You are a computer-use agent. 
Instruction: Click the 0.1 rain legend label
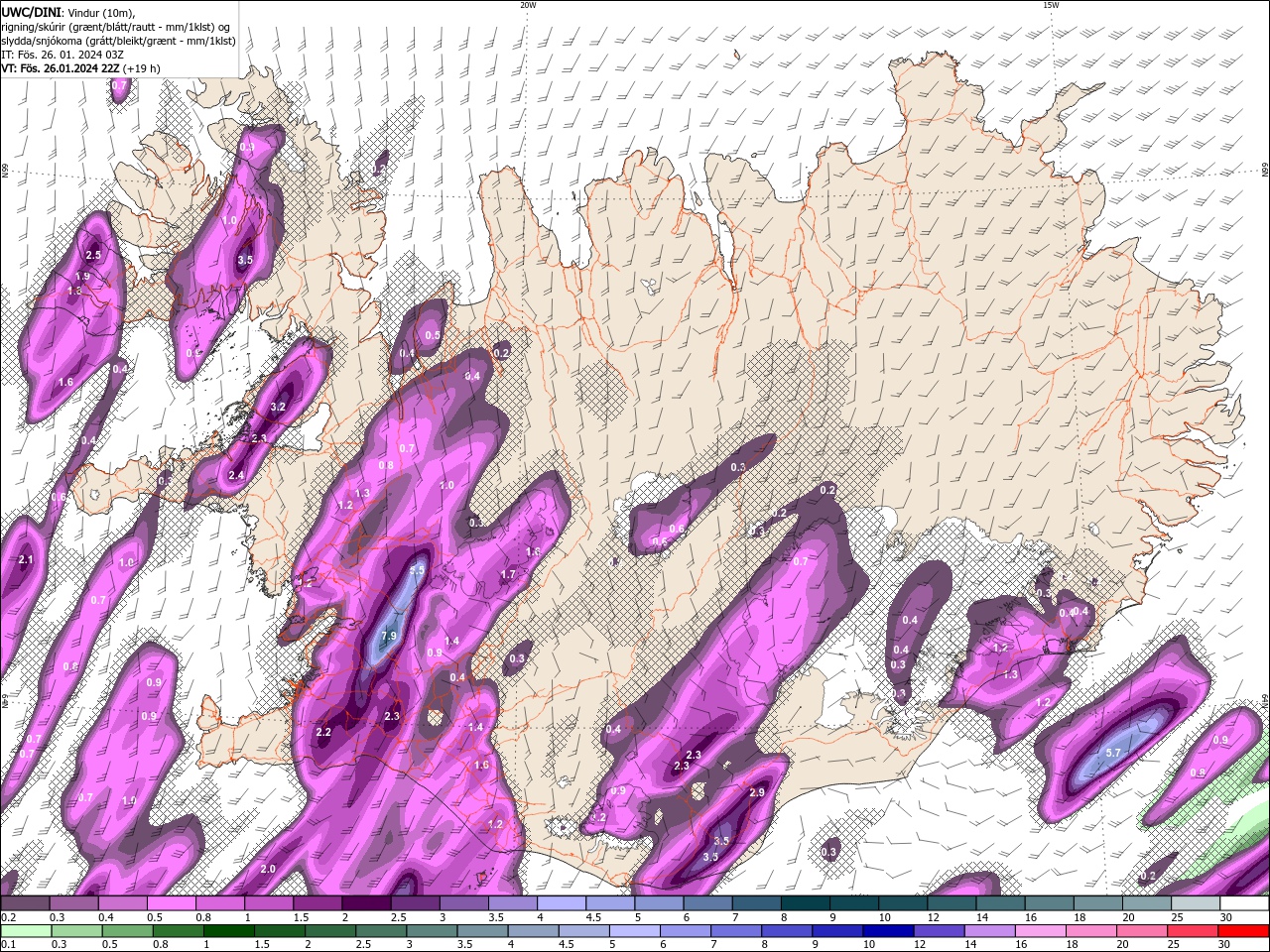(x=7, y=944)
